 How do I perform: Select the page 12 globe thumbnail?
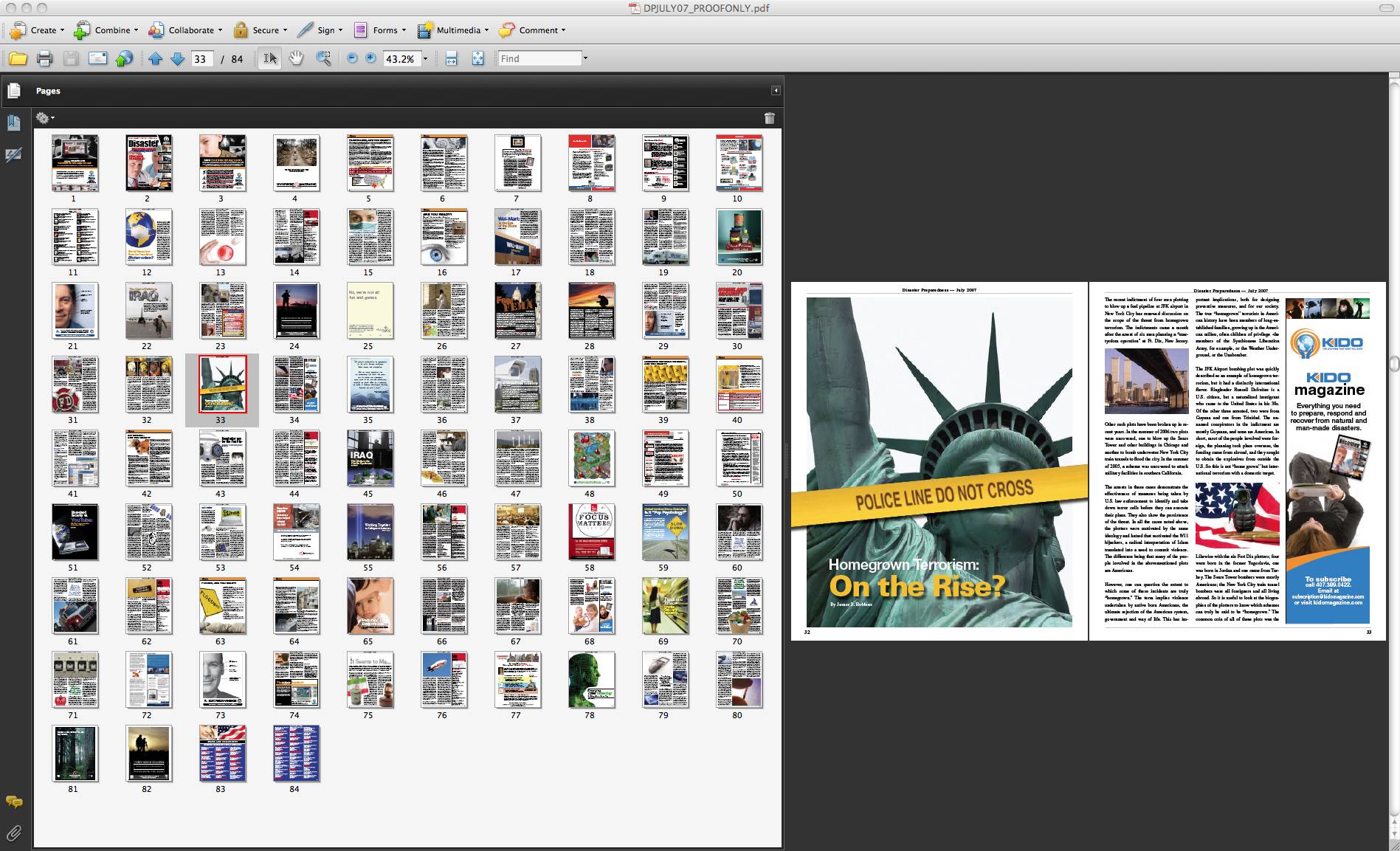pyautogui.click(x=148, y=237)
